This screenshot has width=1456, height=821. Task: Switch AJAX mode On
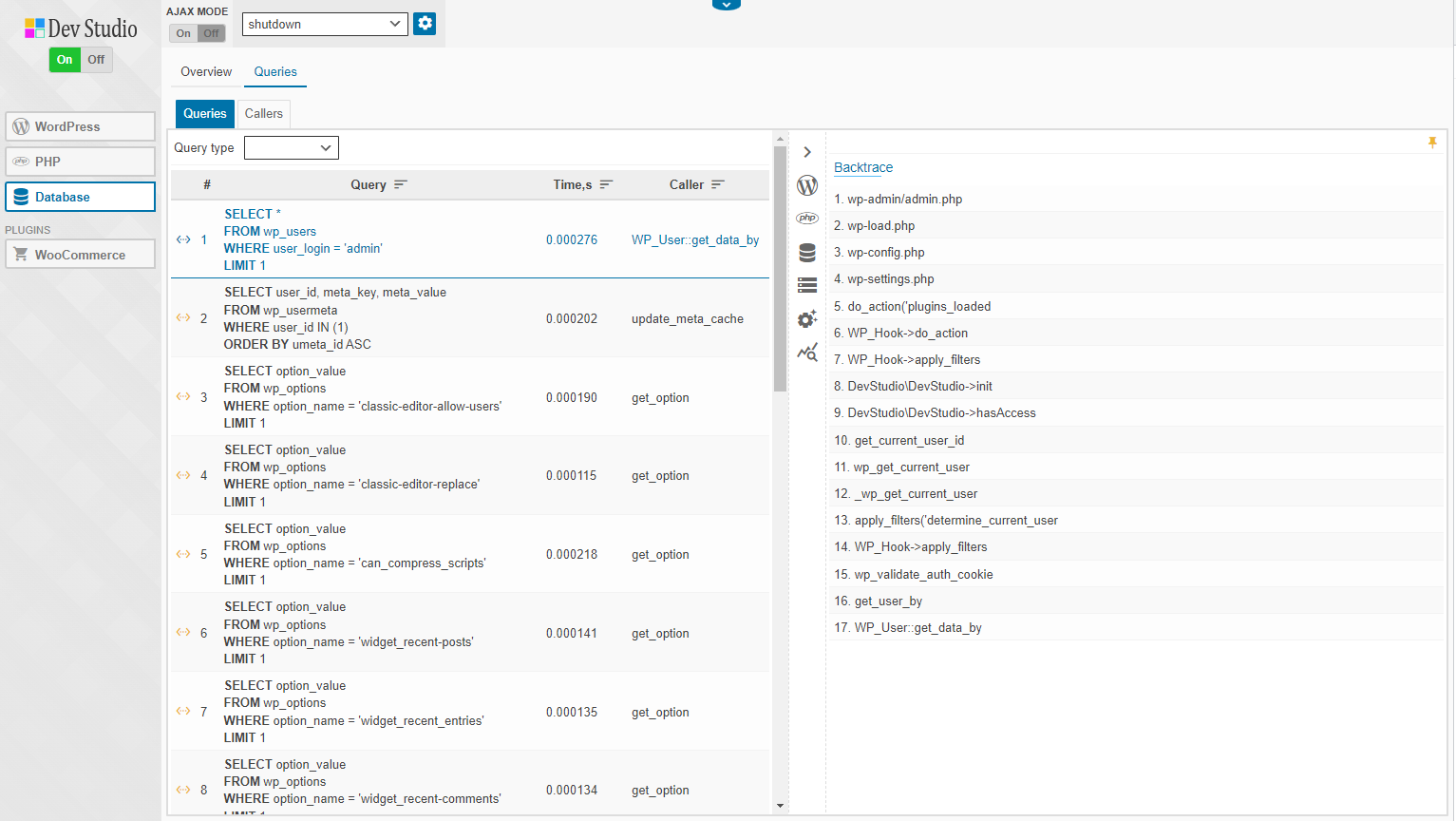tap(183, 33)
